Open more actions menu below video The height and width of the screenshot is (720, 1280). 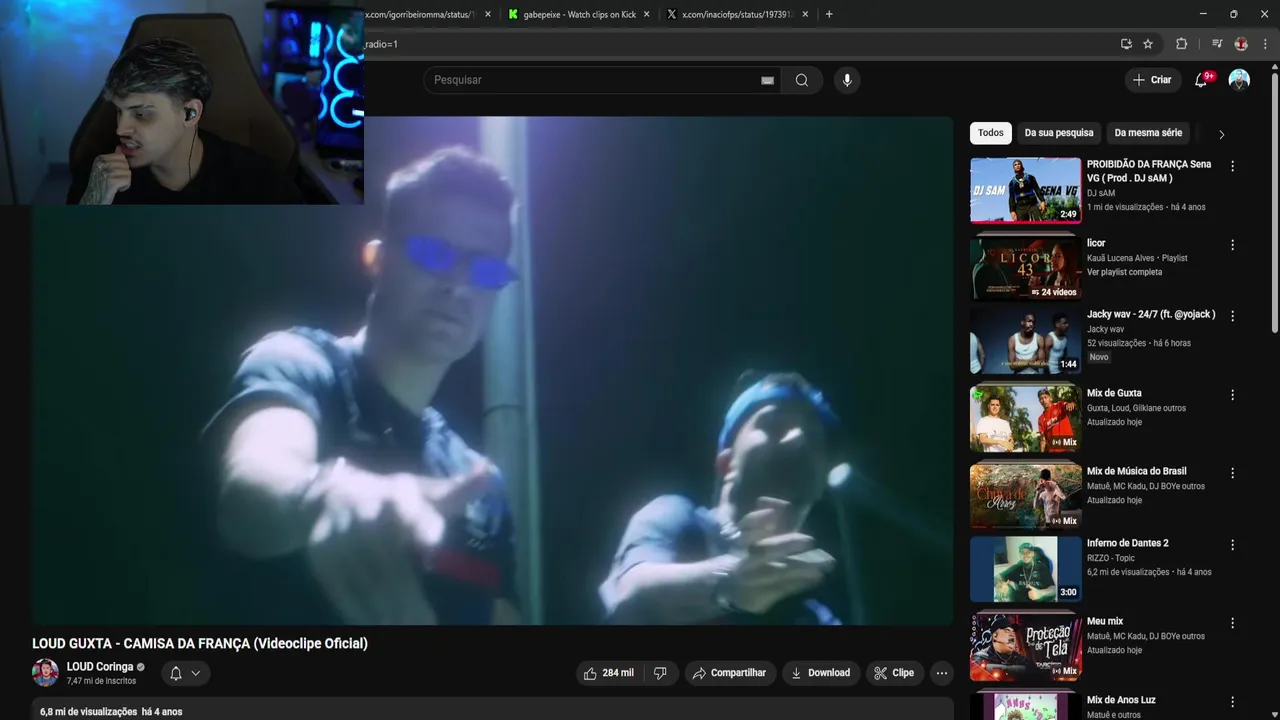941,673
